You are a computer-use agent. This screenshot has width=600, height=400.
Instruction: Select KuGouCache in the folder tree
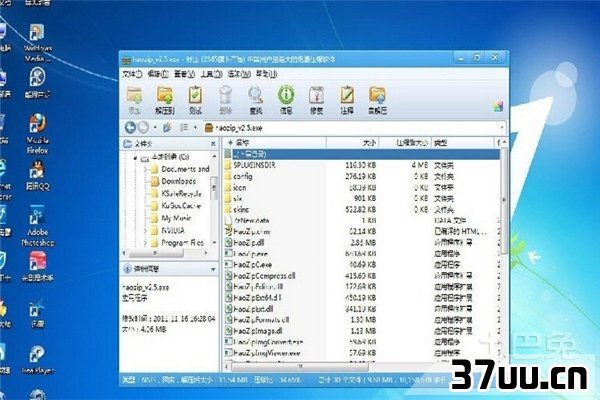coord(181,206)
